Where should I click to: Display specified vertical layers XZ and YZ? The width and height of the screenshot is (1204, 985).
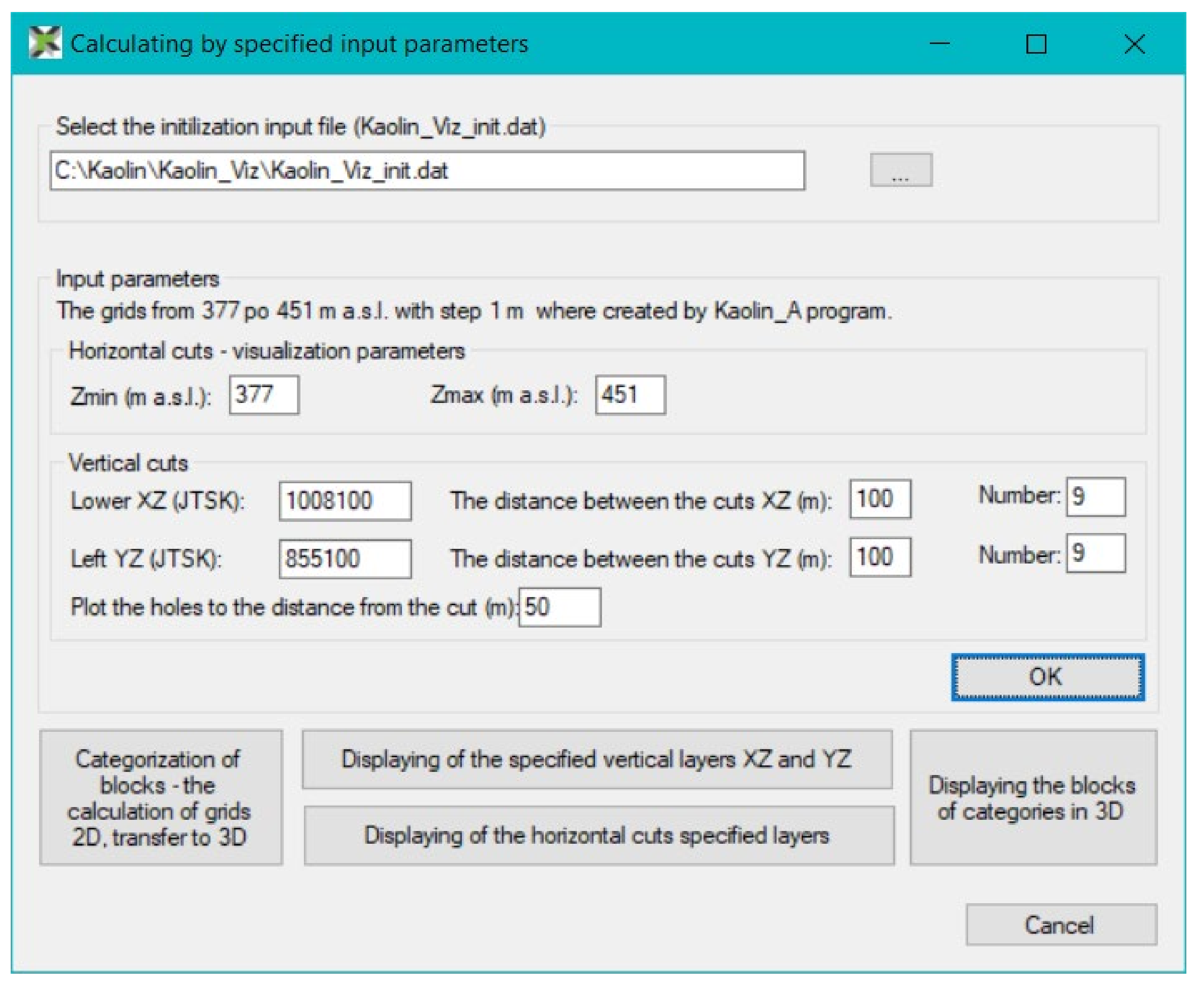pos(597,760)
